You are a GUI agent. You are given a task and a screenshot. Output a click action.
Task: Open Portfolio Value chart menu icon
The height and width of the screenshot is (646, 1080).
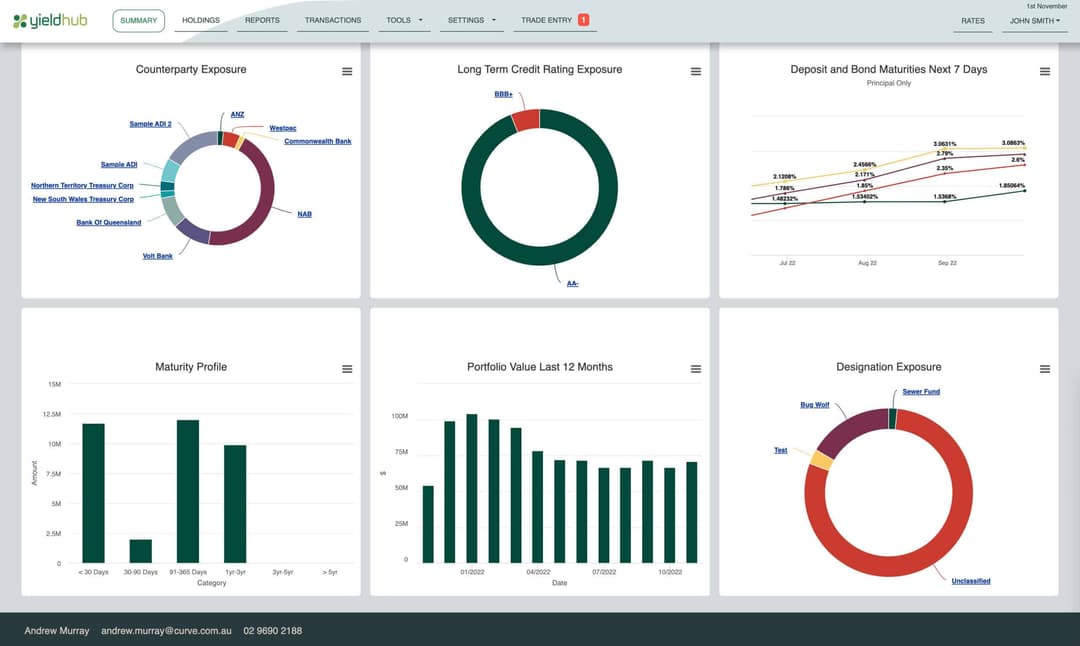(x=696, y=369)
